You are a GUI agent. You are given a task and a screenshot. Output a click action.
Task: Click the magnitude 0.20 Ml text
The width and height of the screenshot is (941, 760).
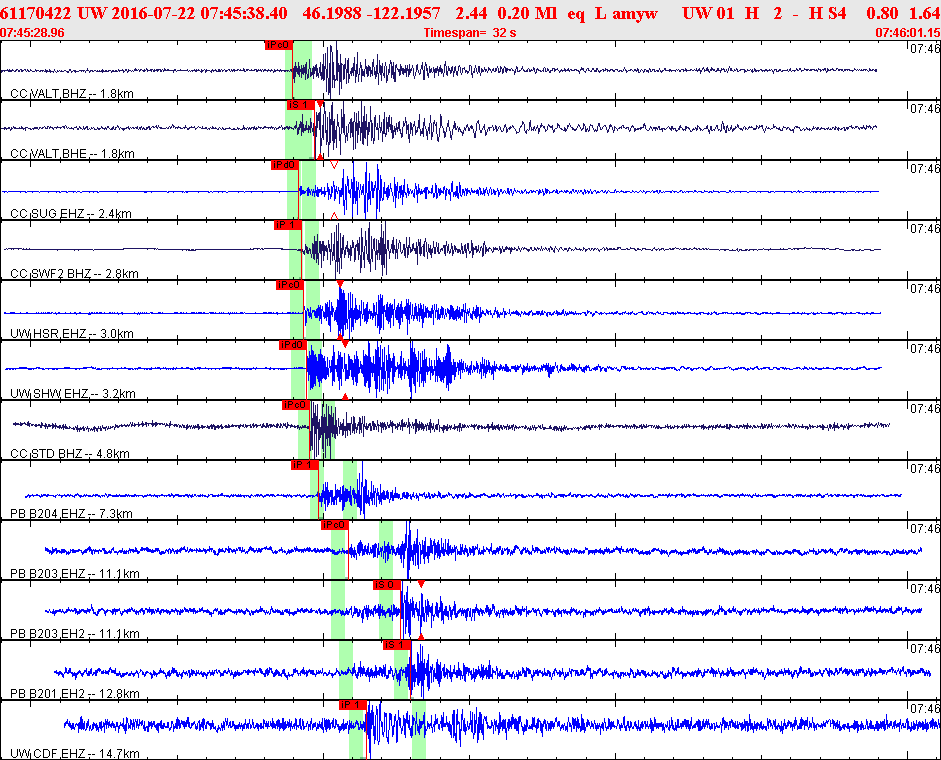[x=527, y=13]
